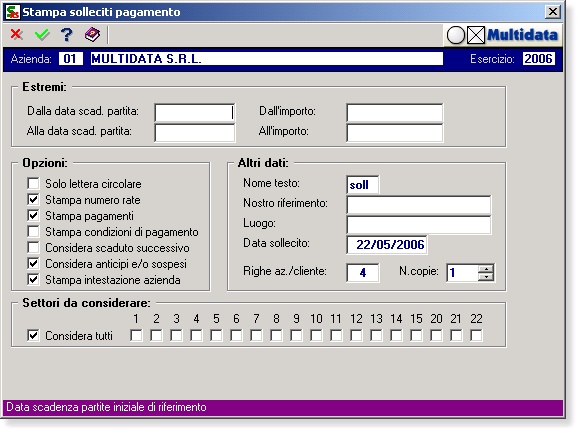Check Considera scaduto successivo

33,247
